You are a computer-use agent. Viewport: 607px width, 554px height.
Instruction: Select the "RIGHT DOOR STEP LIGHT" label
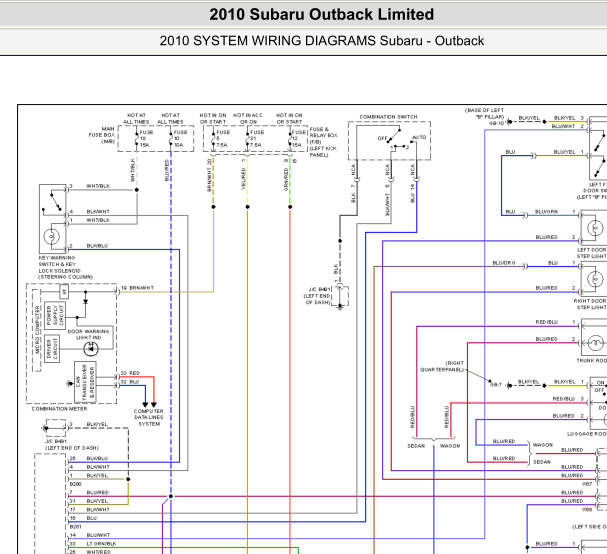pyautogui.click(x=590, y=304)
